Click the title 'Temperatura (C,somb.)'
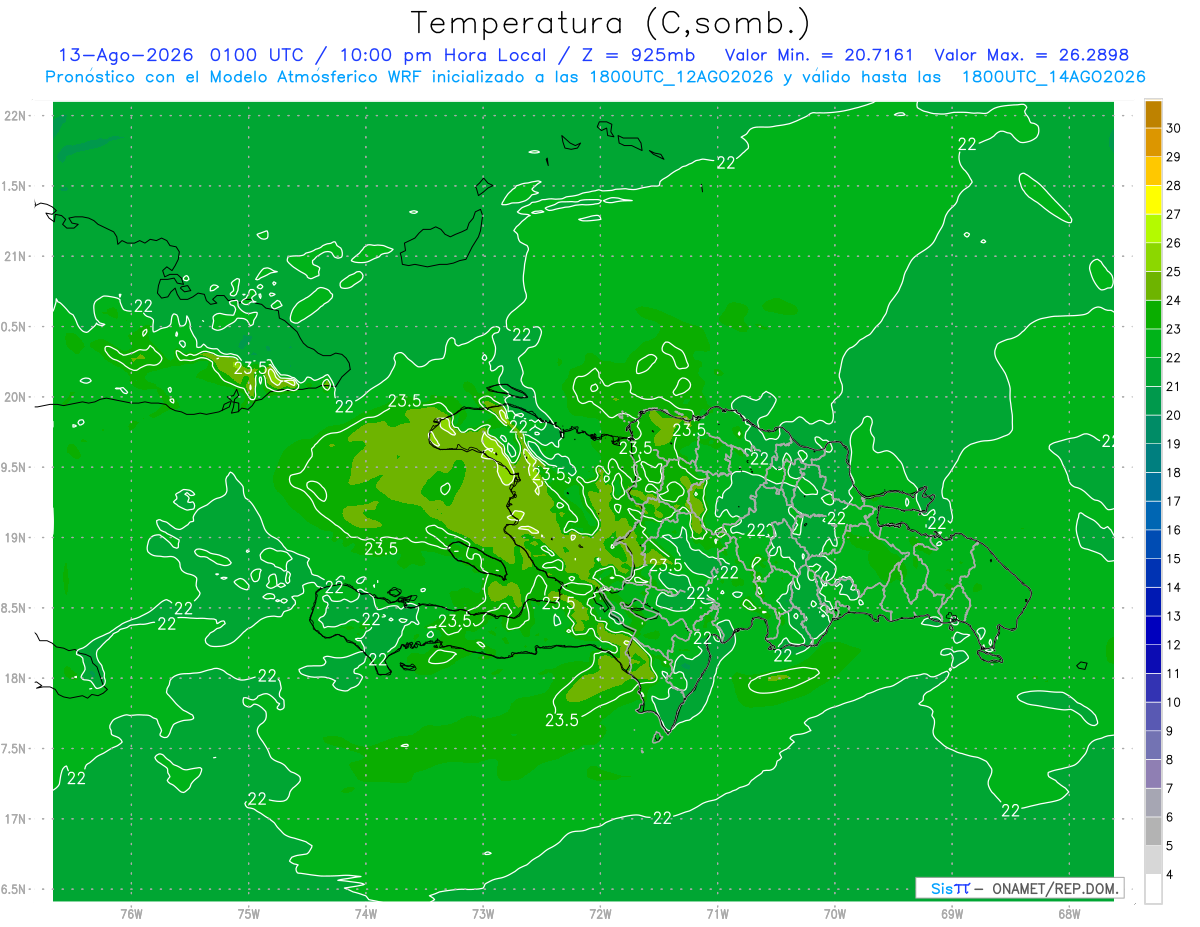Screen dimensions: 1200x927 coord(611,23)
